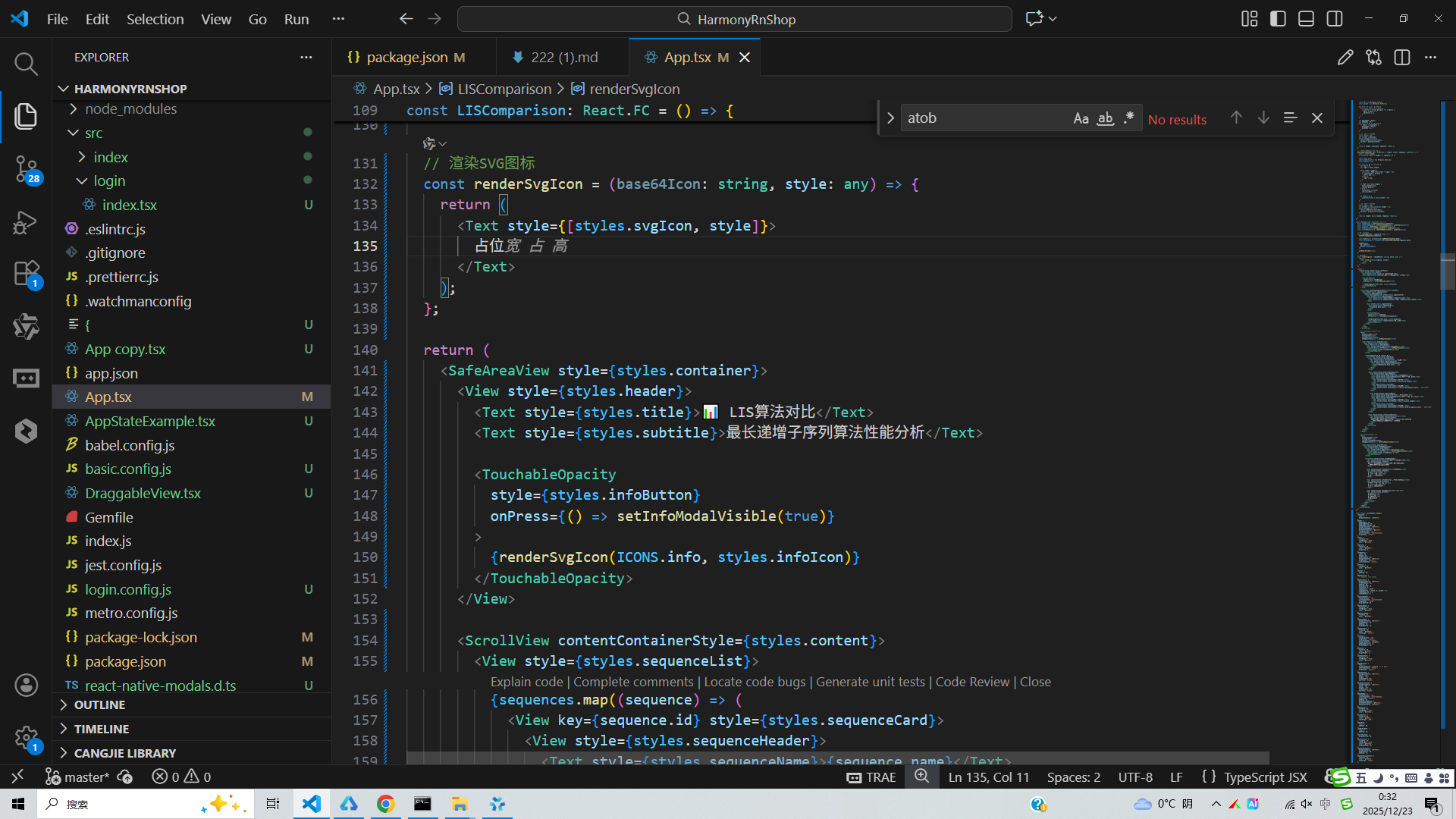
Task: Click the Split Editor Right icon
Action: click(1402, 58)
